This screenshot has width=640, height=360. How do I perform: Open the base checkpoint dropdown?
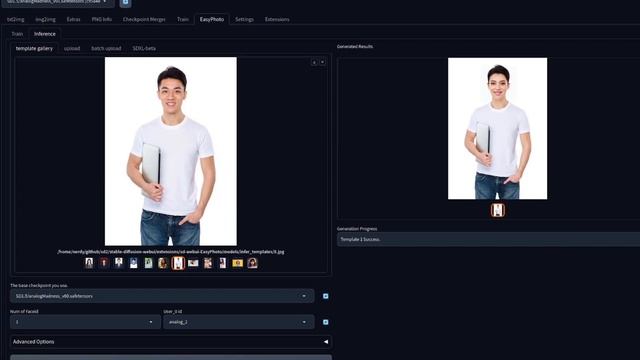click(162, 296)
